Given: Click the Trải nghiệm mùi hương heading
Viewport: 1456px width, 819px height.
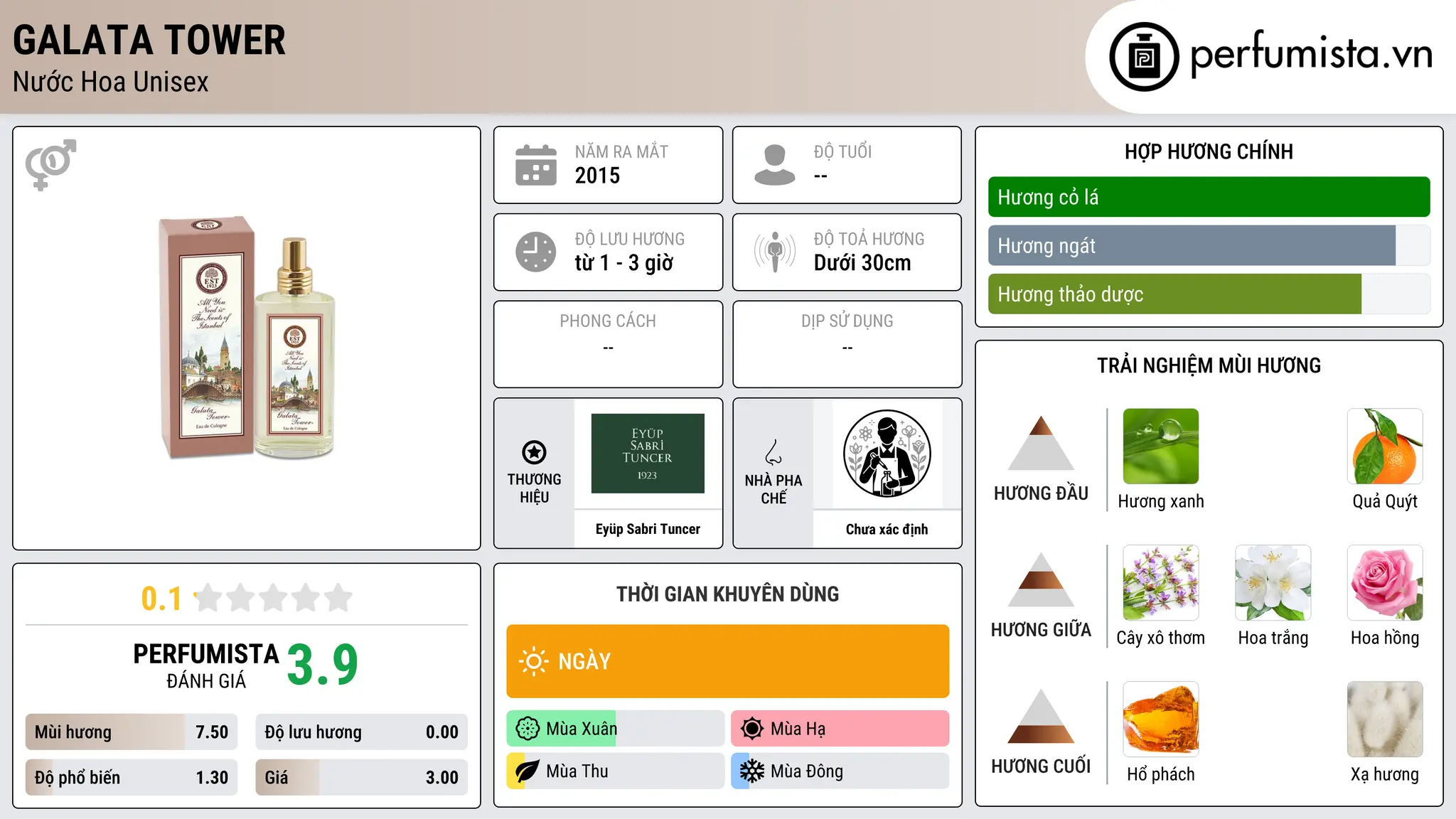Looking at the screenshot, I should [1209, 365].
